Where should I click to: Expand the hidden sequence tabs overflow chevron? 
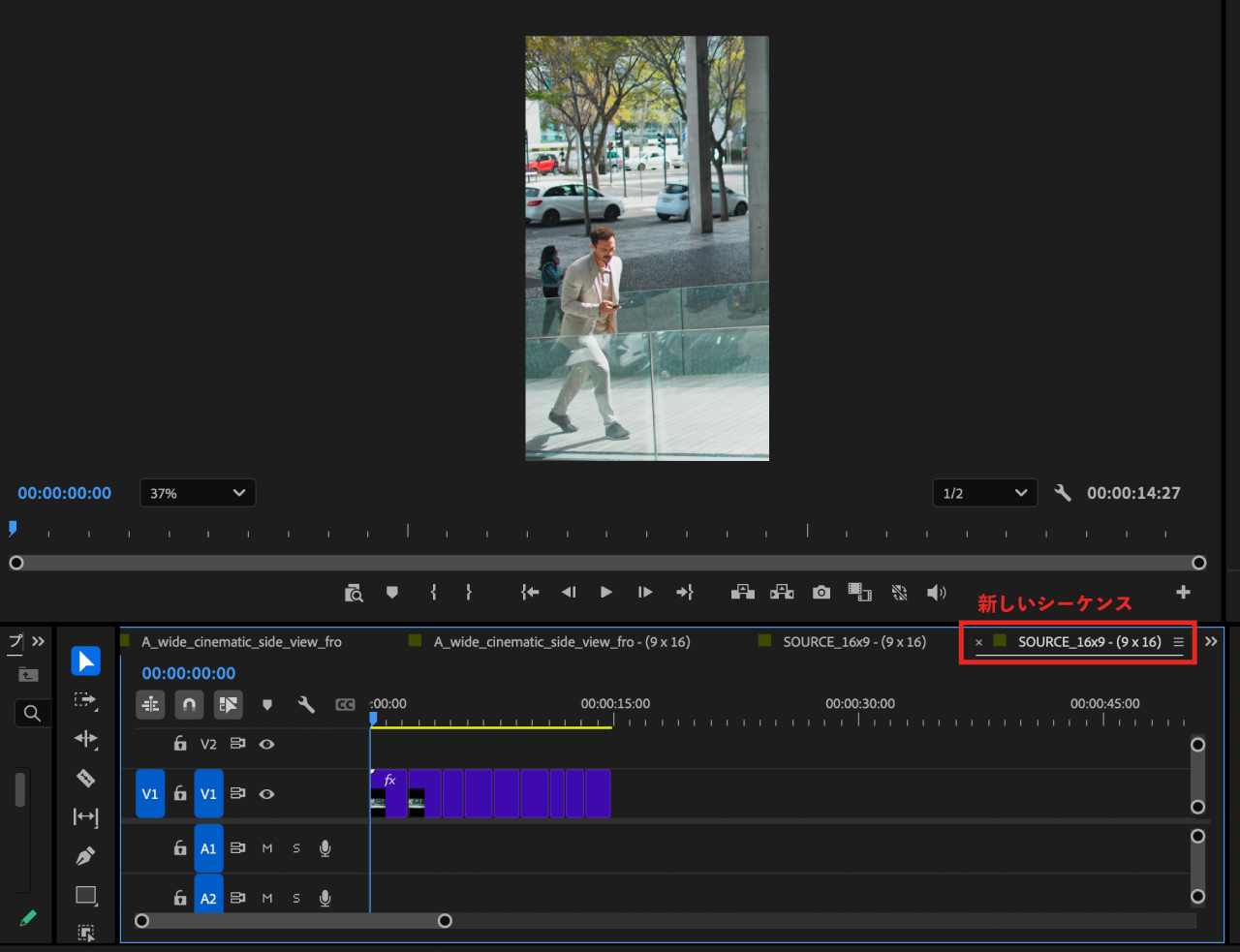1211,641
